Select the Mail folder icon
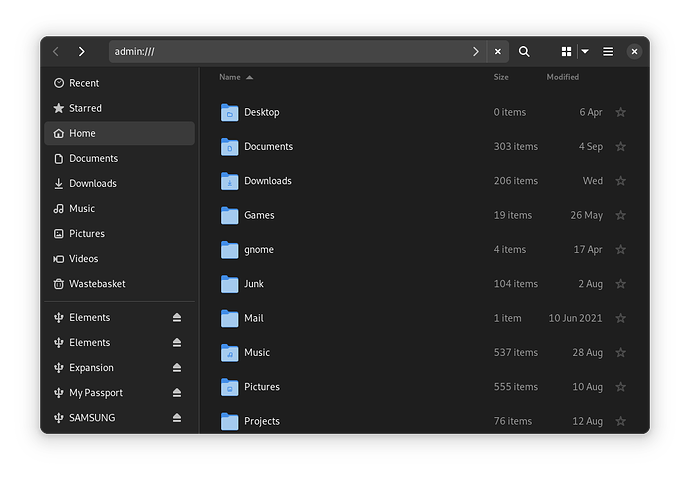The image size is (690, 478). (229, 319)
